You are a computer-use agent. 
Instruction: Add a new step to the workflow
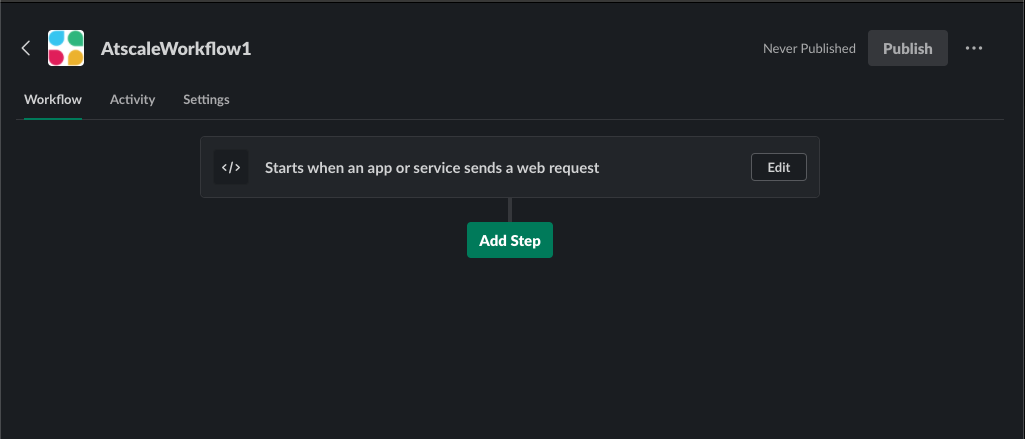pos(510,240)
